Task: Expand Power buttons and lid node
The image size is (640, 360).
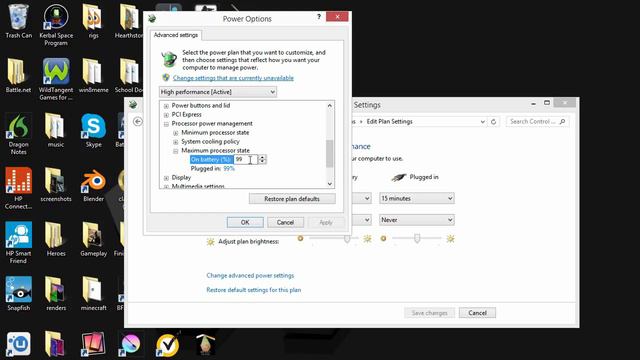Action: coord(166,106)
